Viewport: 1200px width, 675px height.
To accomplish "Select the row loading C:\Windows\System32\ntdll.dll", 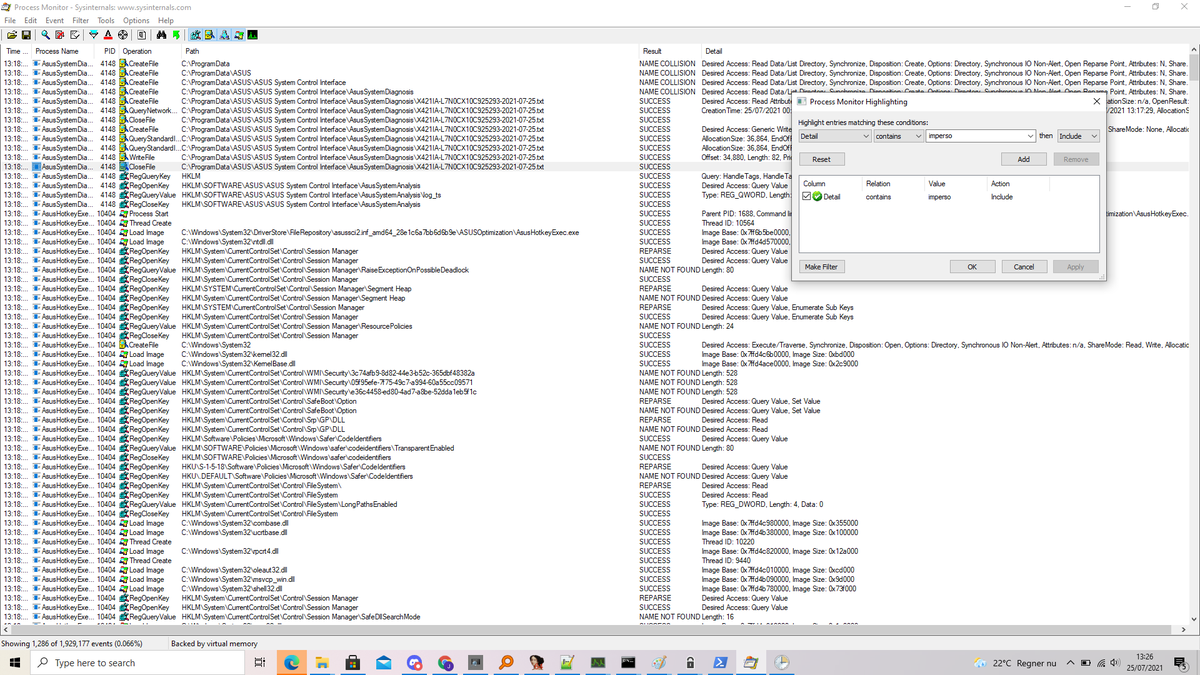I will coord(595,242).
